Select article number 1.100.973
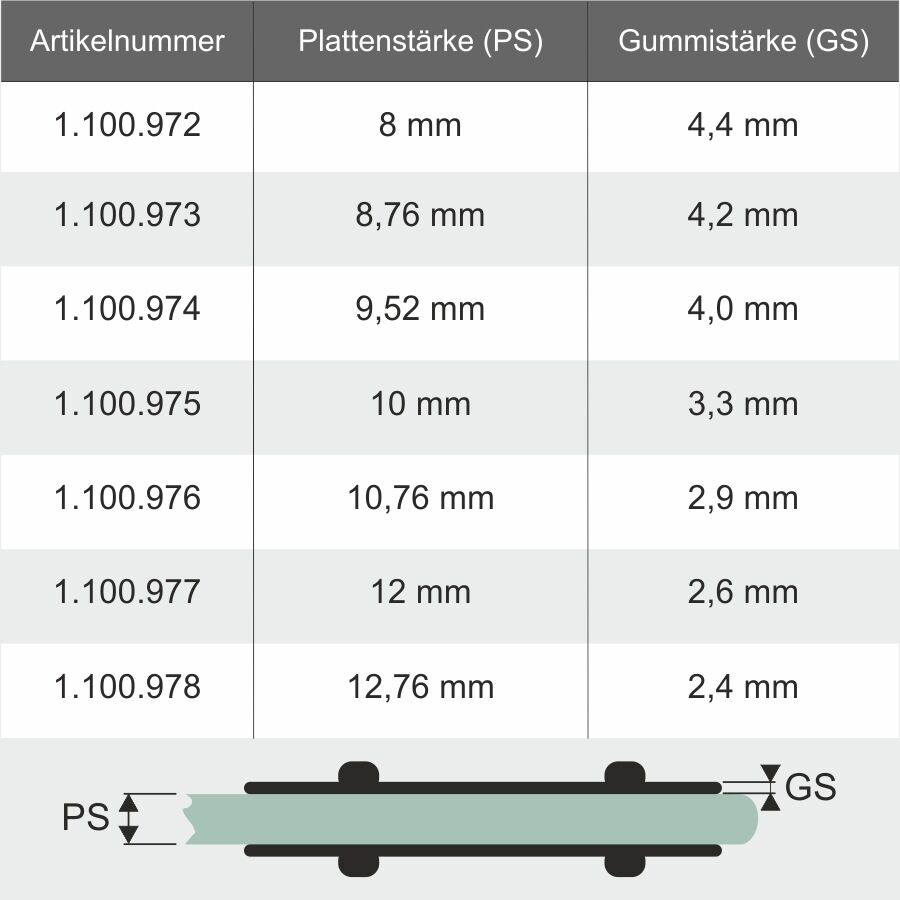 127,215
